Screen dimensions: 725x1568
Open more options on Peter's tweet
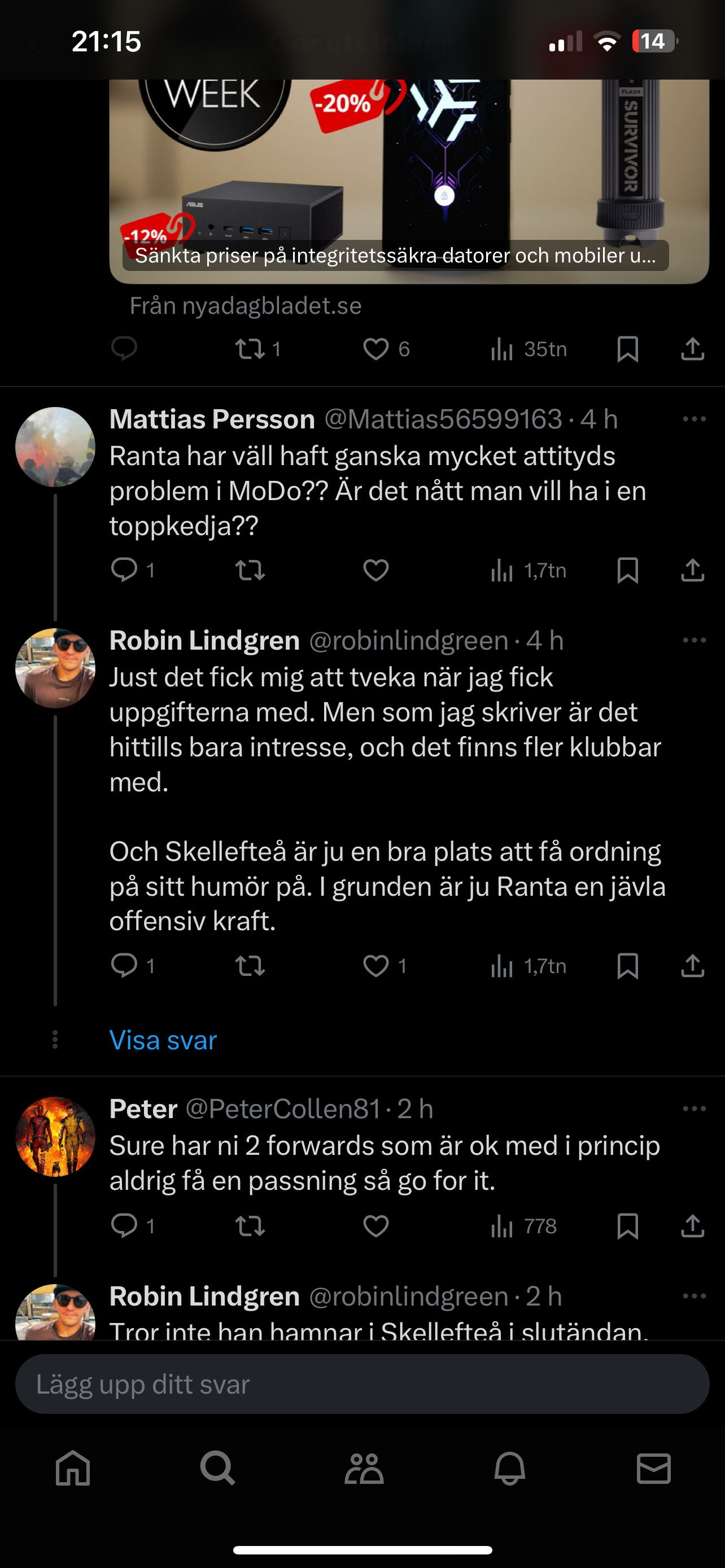click(x=694, y=1109)
